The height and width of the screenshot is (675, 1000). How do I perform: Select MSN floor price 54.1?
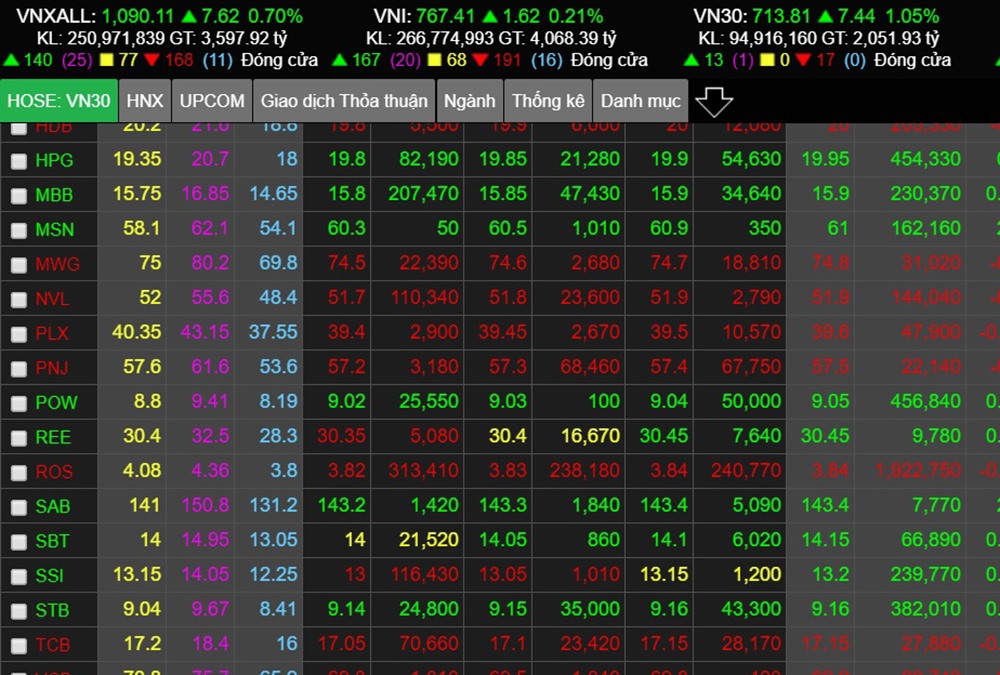click(278, 228)
